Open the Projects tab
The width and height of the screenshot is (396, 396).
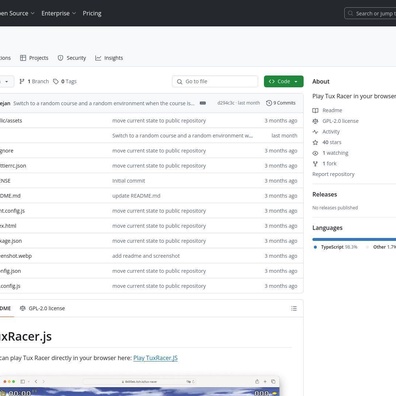pos(34,58)
